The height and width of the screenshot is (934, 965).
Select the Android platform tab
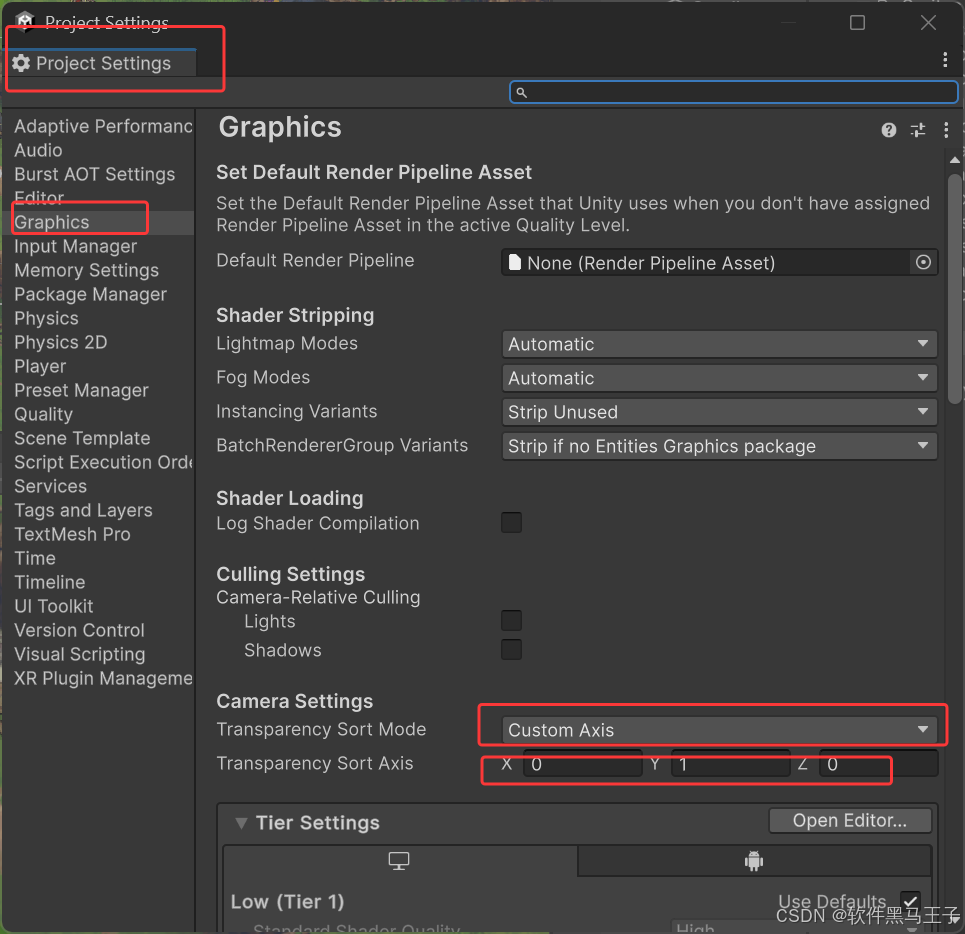click(x=753, y=861)
